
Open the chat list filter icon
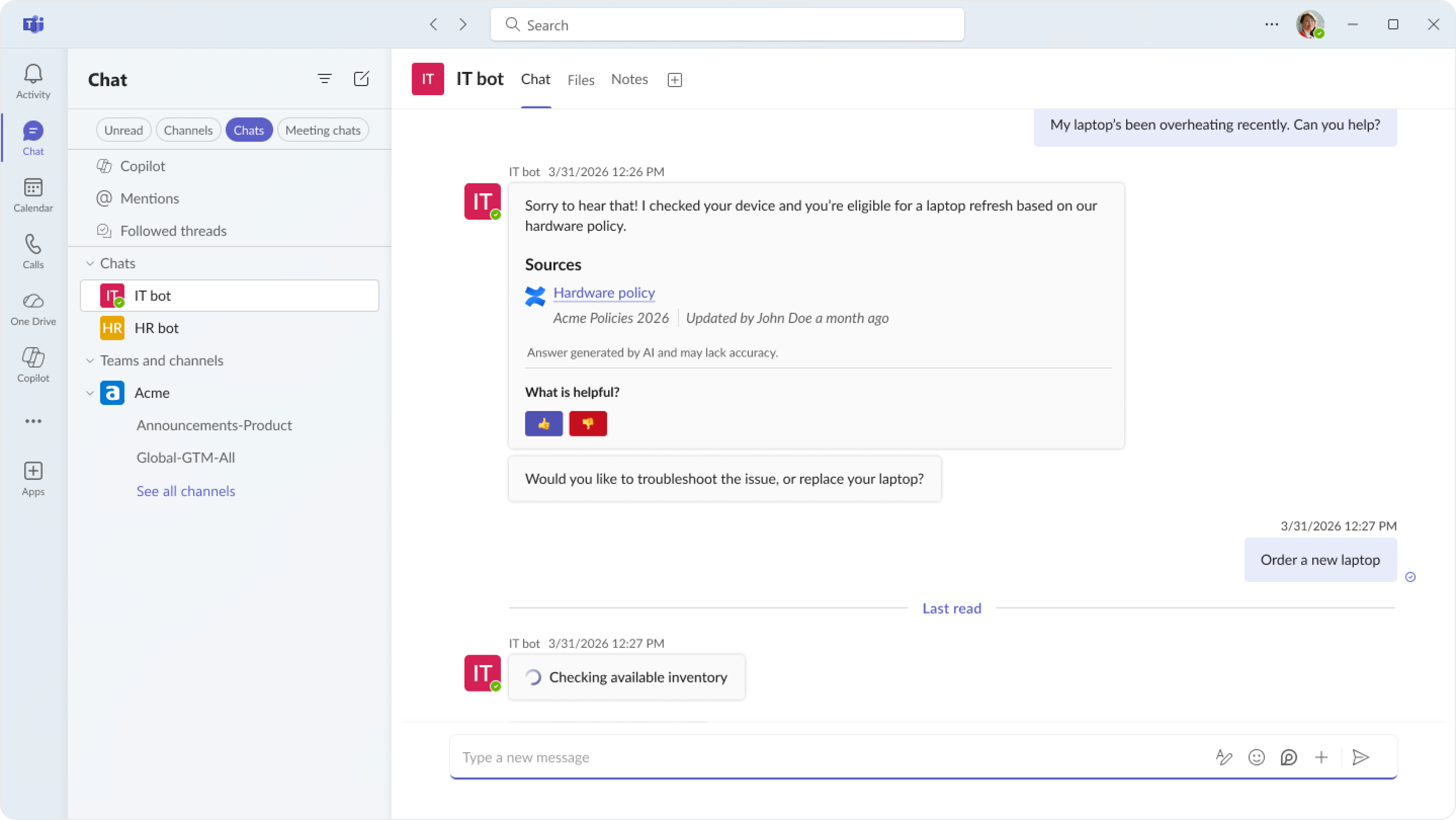(x=324, y=79)
